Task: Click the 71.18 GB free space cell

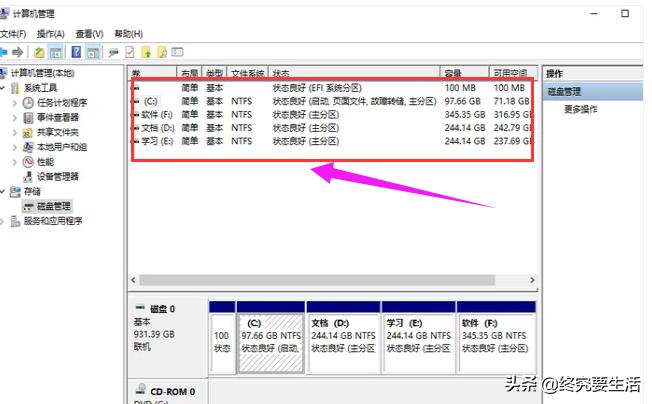Action: 511,101
